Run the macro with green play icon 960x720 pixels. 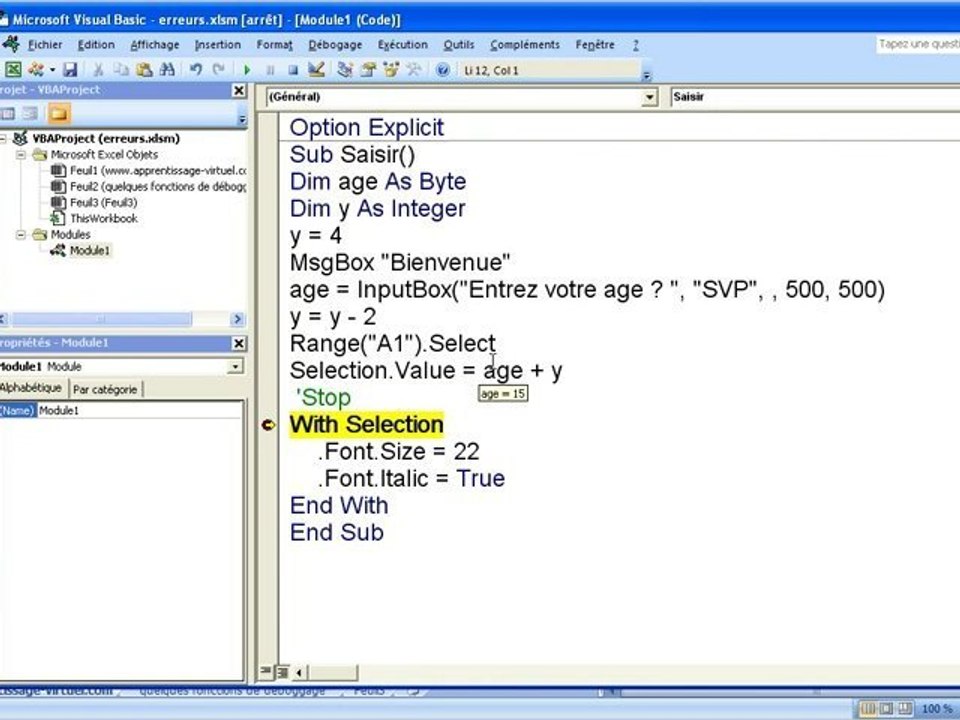[x=247, y=70]
